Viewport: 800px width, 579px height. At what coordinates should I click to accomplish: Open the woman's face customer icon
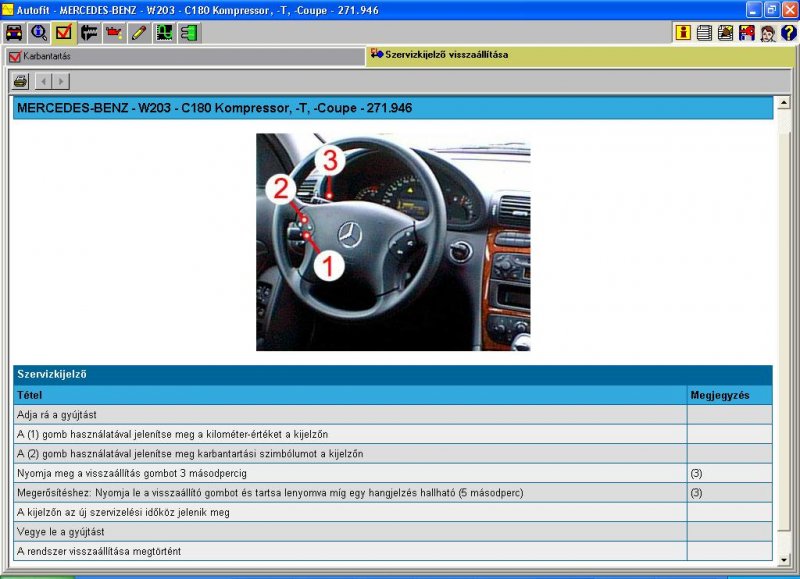click(767, 33)
